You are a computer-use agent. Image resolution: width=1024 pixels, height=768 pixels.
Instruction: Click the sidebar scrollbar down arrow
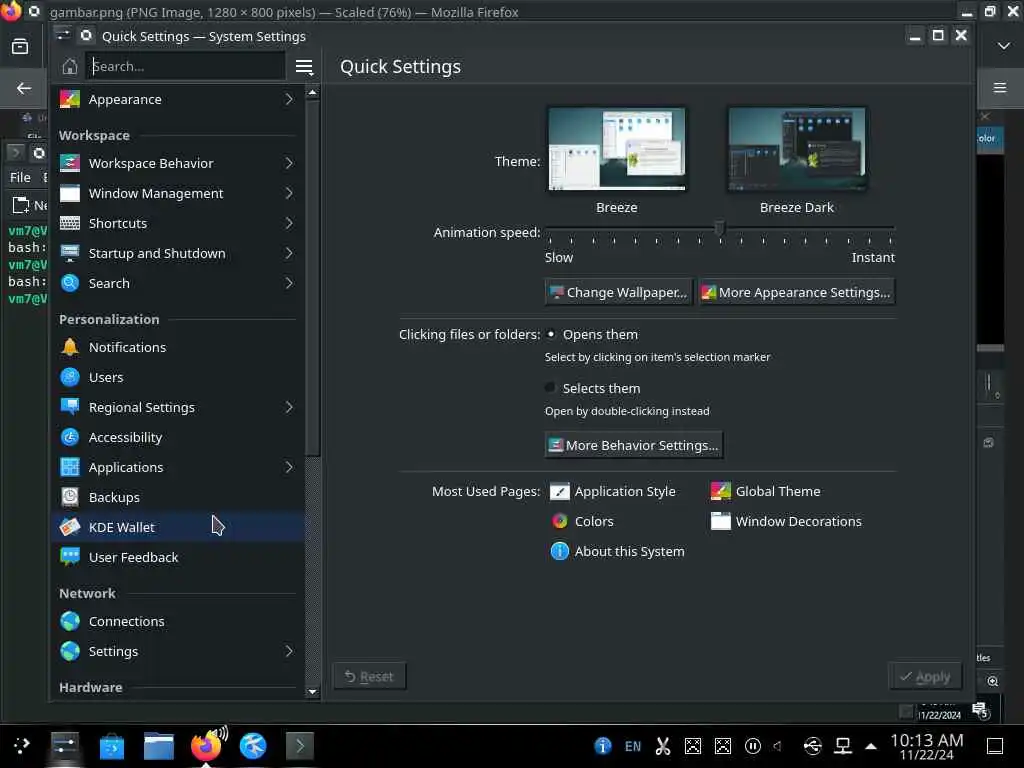312,692
